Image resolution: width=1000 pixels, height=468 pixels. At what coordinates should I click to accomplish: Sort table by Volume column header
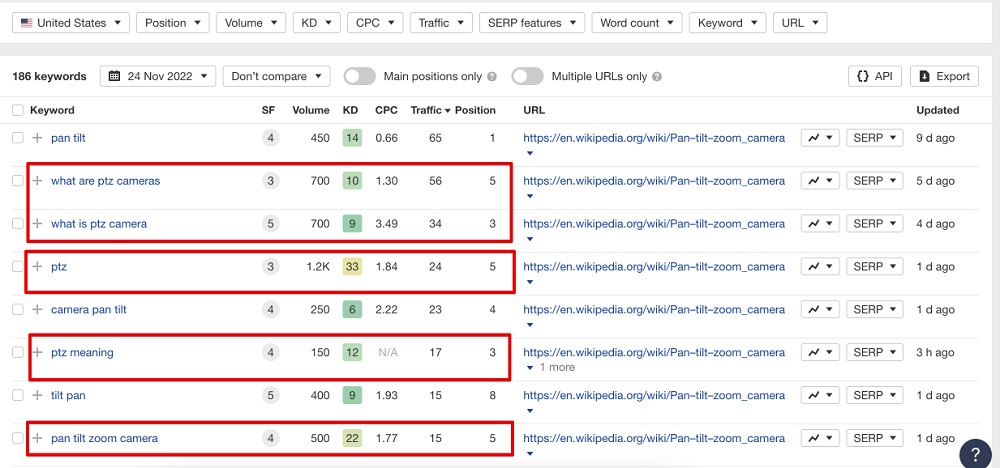[x=311, y=110]
